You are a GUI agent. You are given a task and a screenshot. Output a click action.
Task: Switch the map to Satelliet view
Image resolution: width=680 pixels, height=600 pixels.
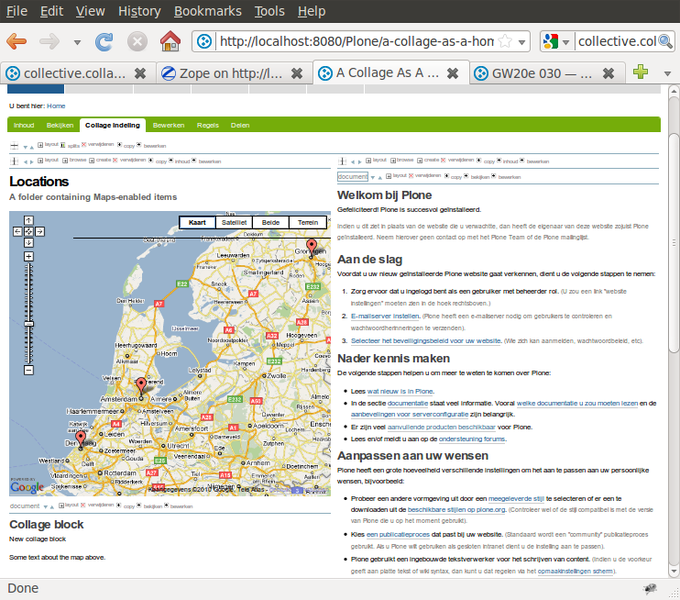pos(234,222)
